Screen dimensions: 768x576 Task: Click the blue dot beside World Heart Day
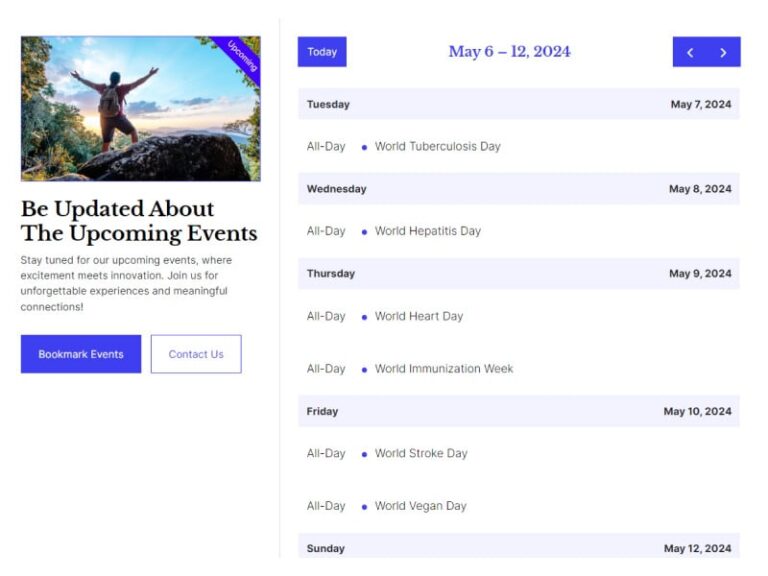[x=364, y=317]
